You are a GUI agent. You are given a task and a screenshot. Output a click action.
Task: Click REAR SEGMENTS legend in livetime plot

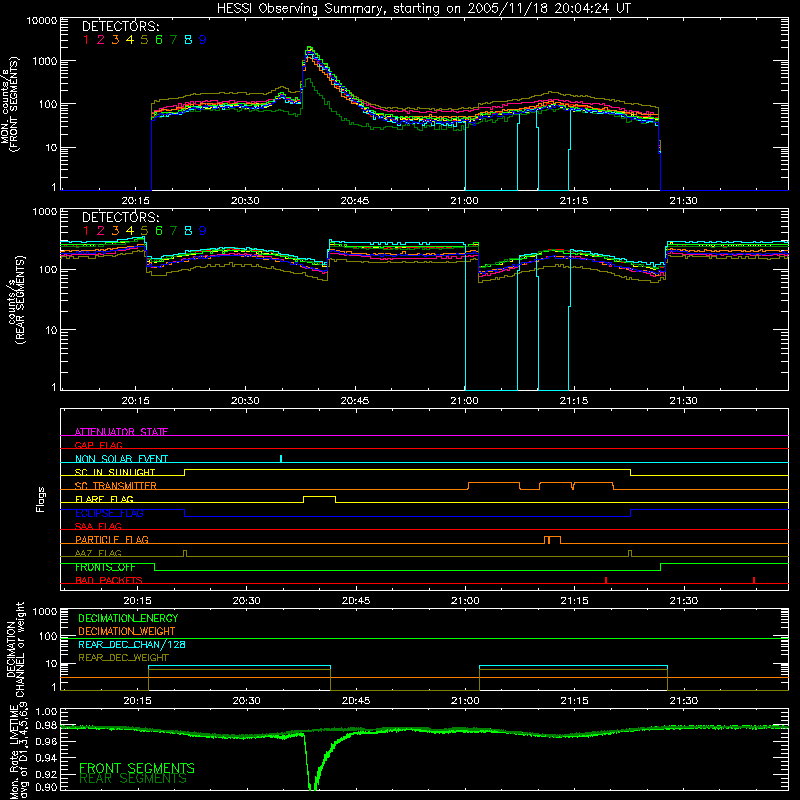[x=133, y=779]
